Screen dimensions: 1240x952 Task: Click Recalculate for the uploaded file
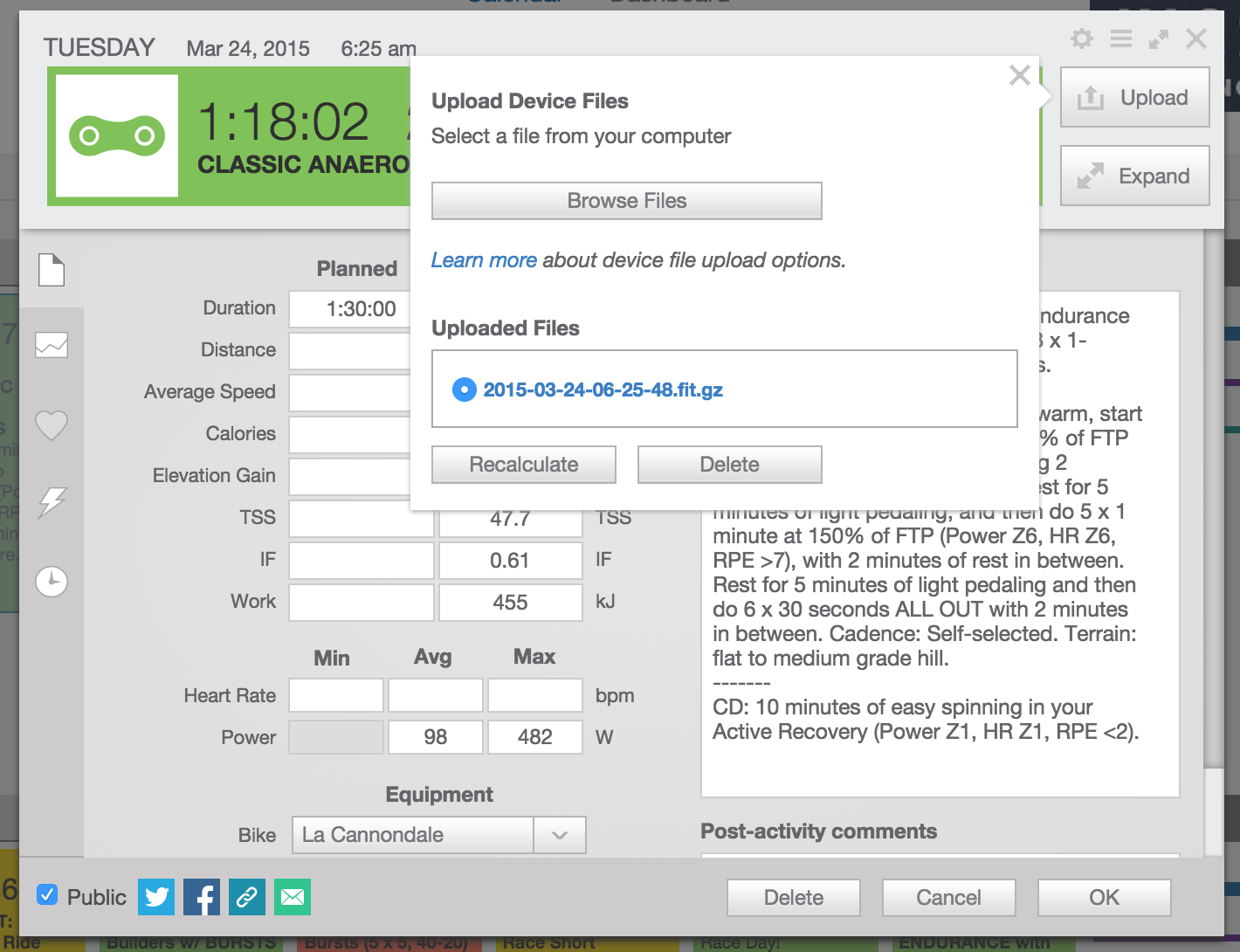(524, 465)
